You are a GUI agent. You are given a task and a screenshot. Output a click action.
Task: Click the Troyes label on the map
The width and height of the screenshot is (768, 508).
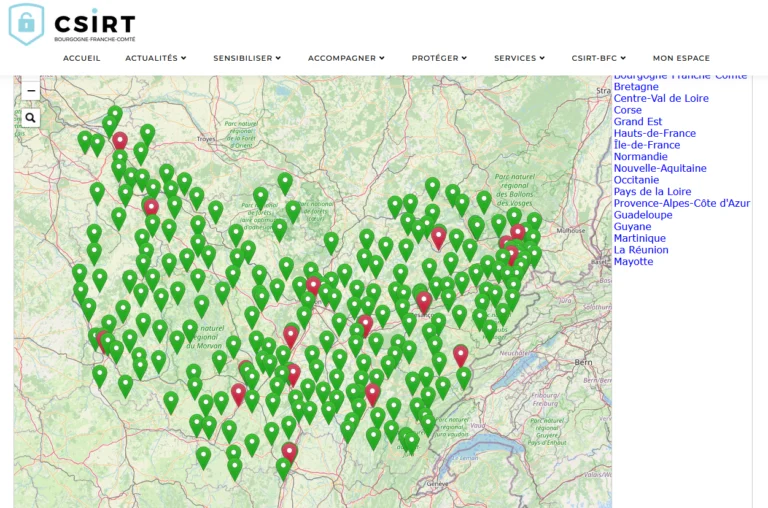tap(206, 139)
